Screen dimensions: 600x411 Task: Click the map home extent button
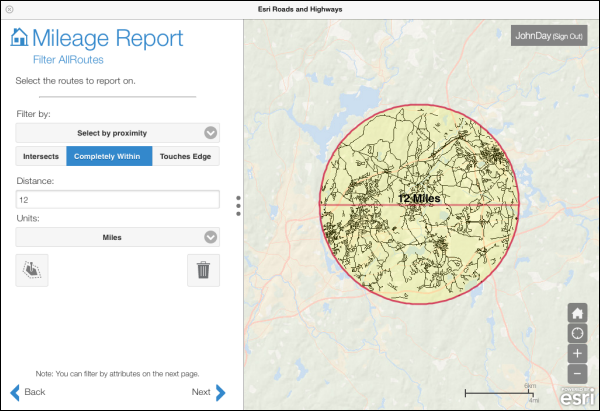(577, 312)
